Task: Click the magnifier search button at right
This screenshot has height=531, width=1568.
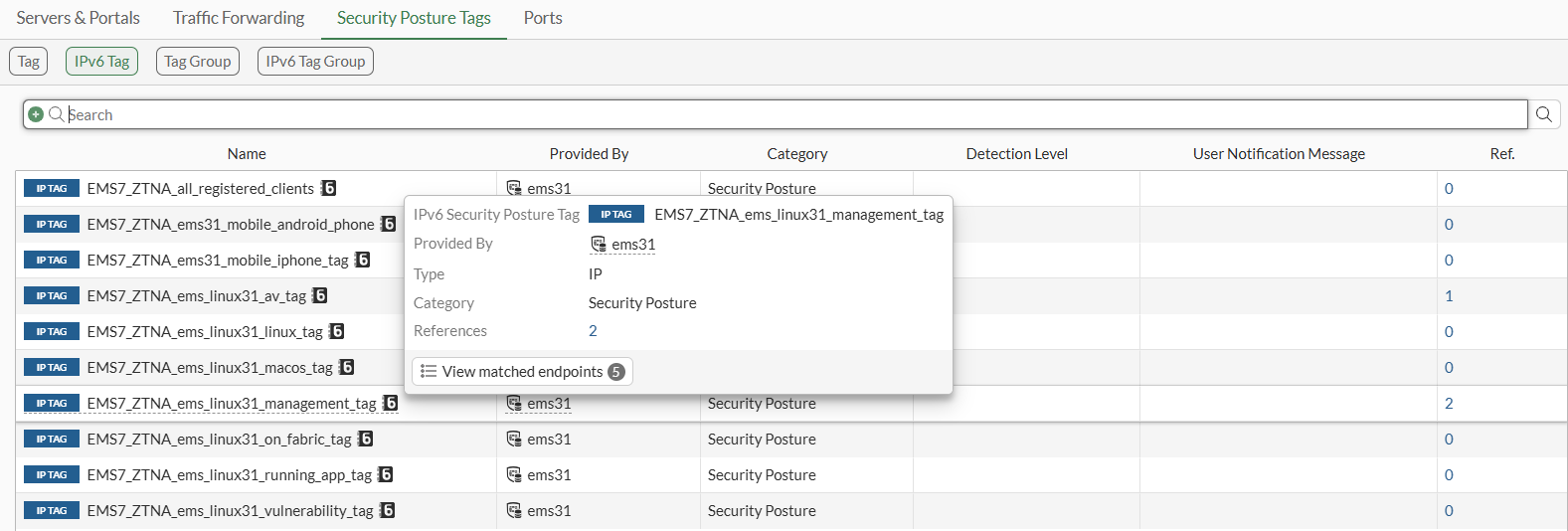Action: tap(1544, 114)
